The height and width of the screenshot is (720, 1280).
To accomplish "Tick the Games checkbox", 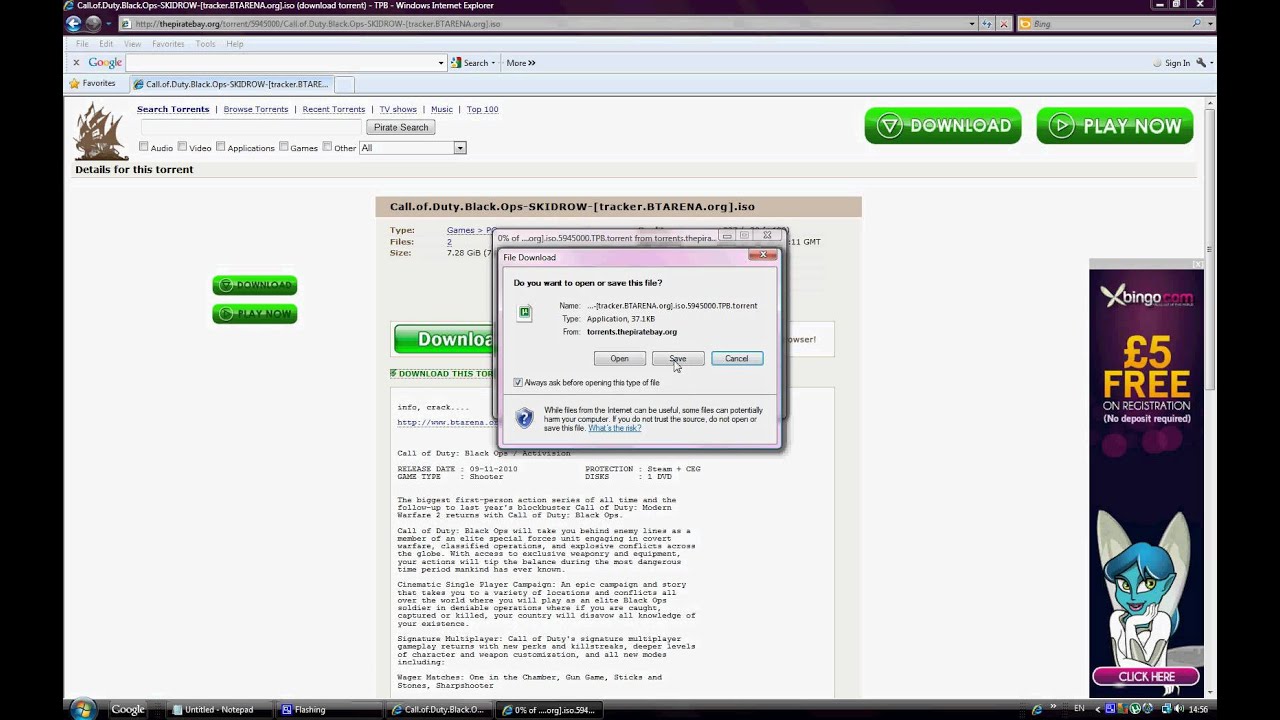I will click(x=284, y=147).
